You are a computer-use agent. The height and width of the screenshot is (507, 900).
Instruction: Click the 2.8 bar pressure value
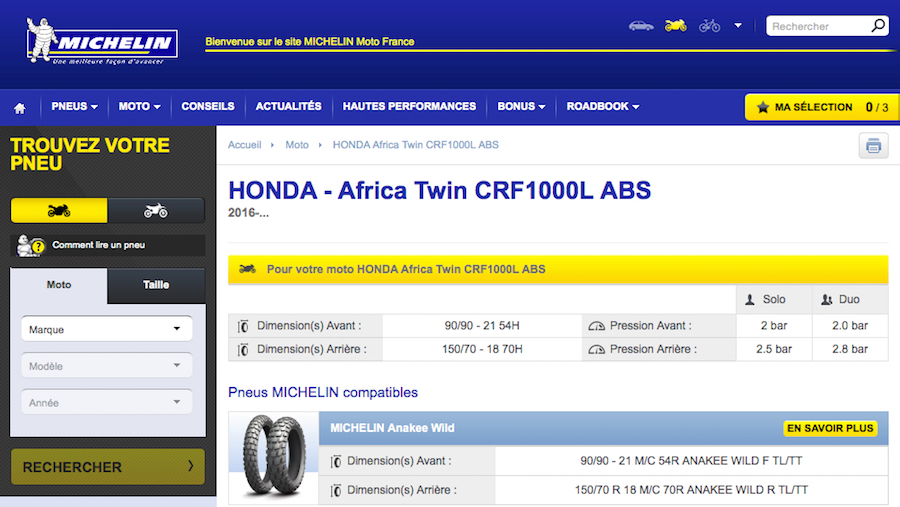pyautogui.click(x=850, y=349)
